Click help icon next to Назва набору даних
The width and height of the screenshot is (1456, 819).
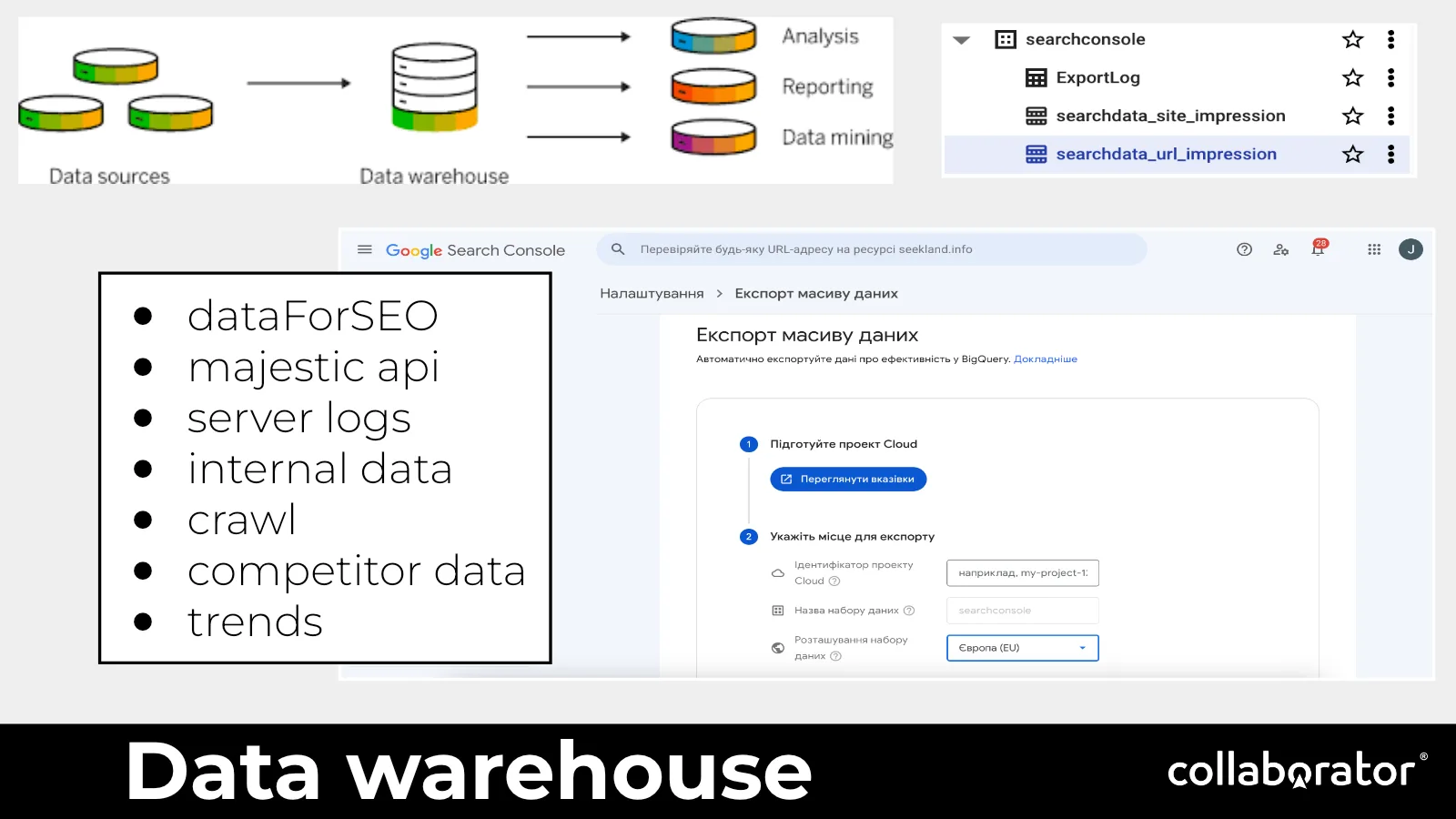(909, 611)
